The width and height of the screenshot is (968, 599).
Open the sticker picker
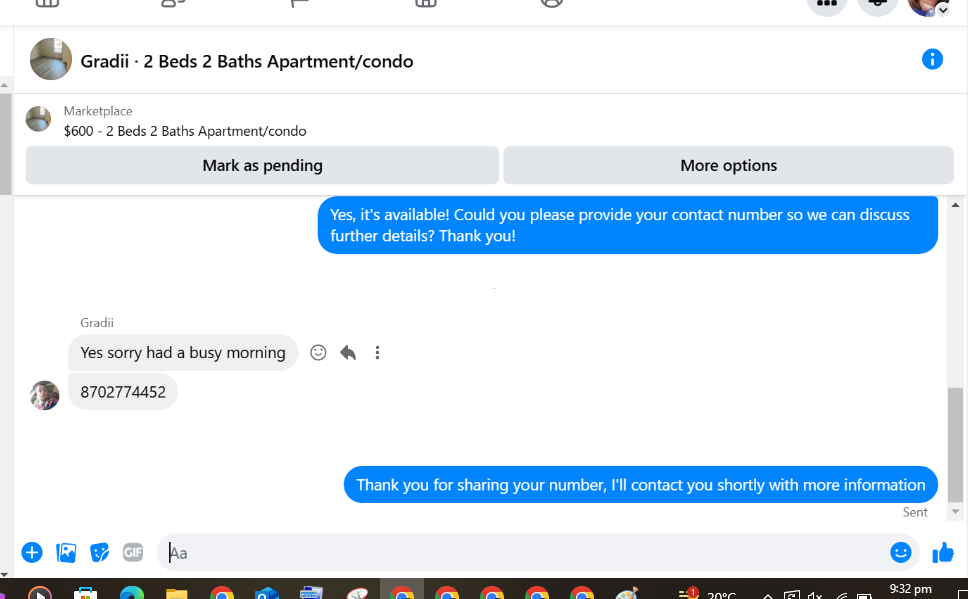point(99,552)
